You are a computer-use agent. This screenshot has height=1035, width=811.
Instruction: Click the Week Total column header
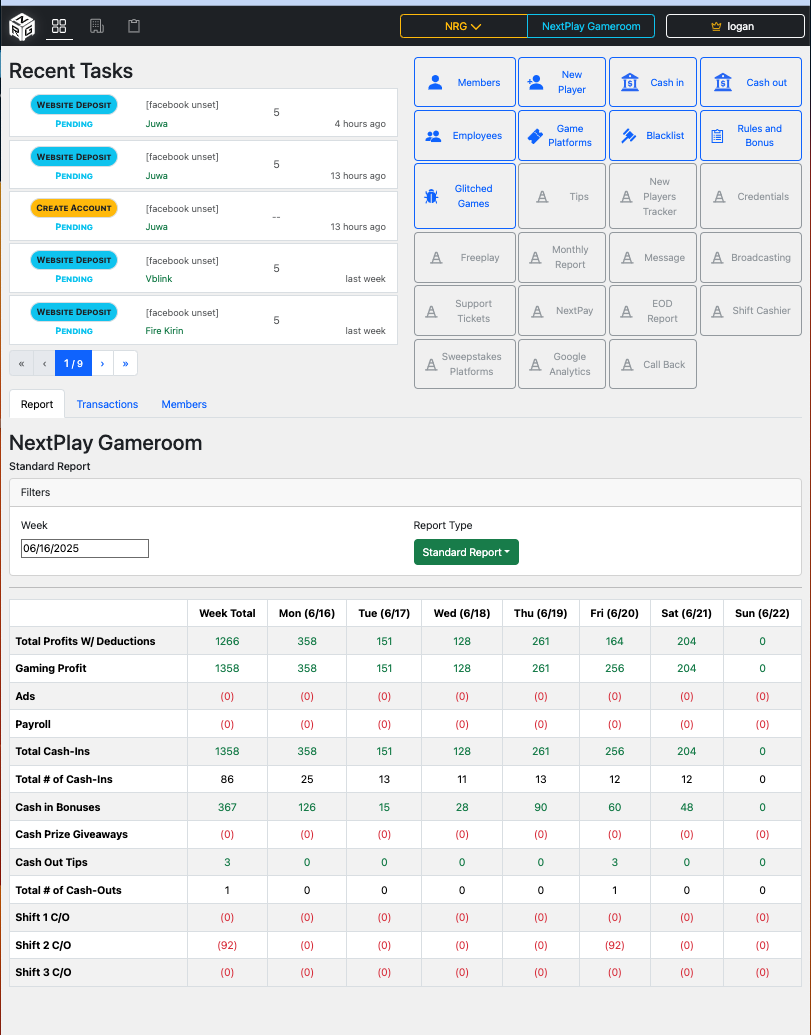227,613
